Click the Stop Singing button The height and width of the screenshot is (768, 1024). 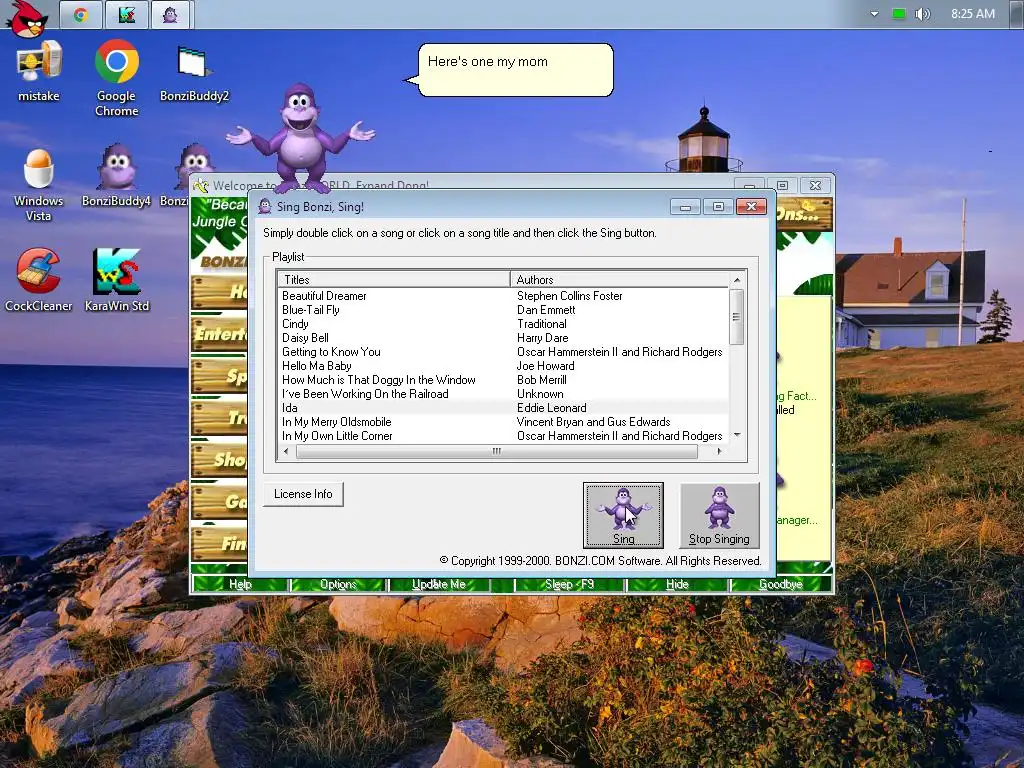click(719, 515)
